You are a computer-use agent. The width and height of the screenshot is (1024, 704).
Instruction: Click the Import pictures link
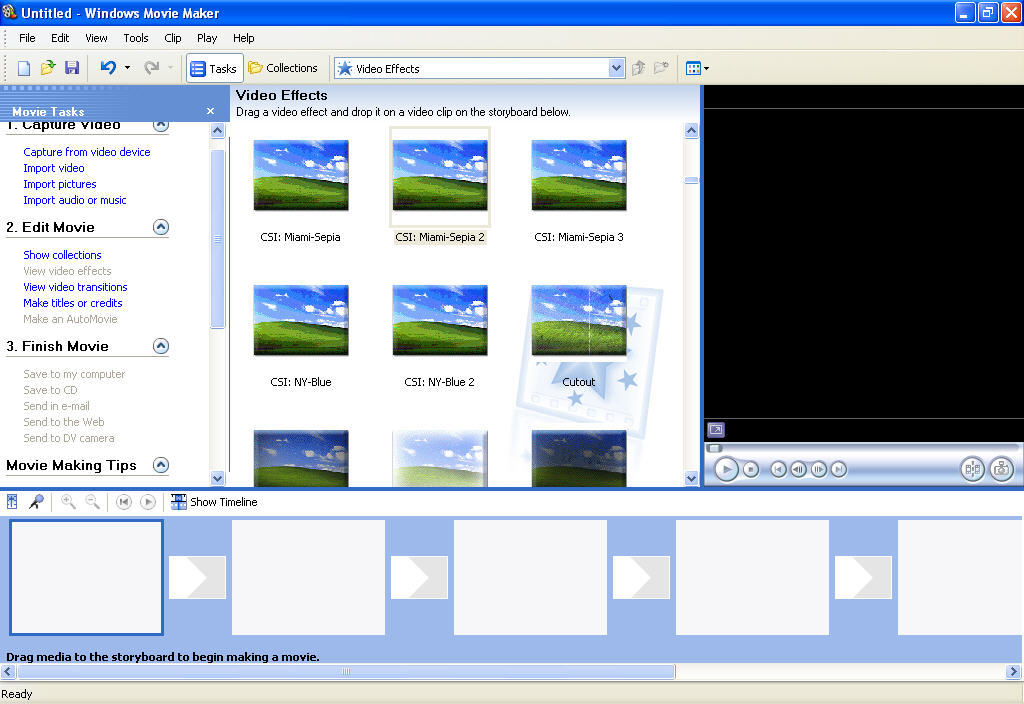pos(60,184)
